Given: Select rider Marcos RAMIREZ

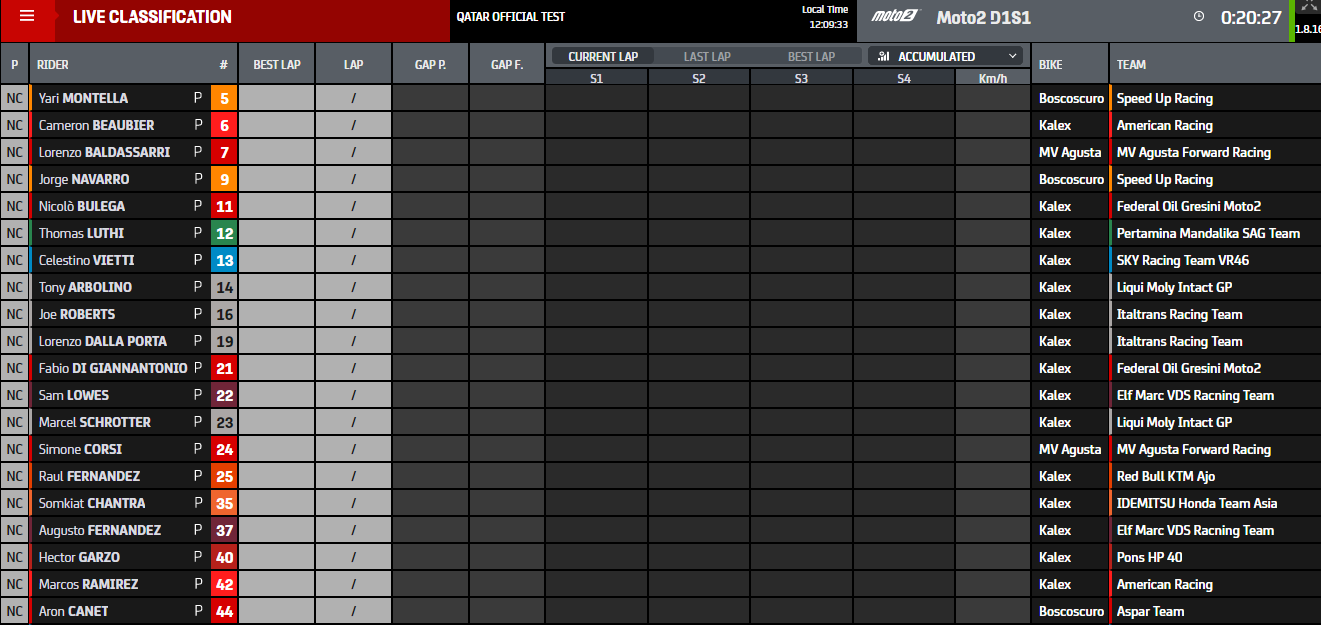Looking at the screenshot, I should click(88, 584).
